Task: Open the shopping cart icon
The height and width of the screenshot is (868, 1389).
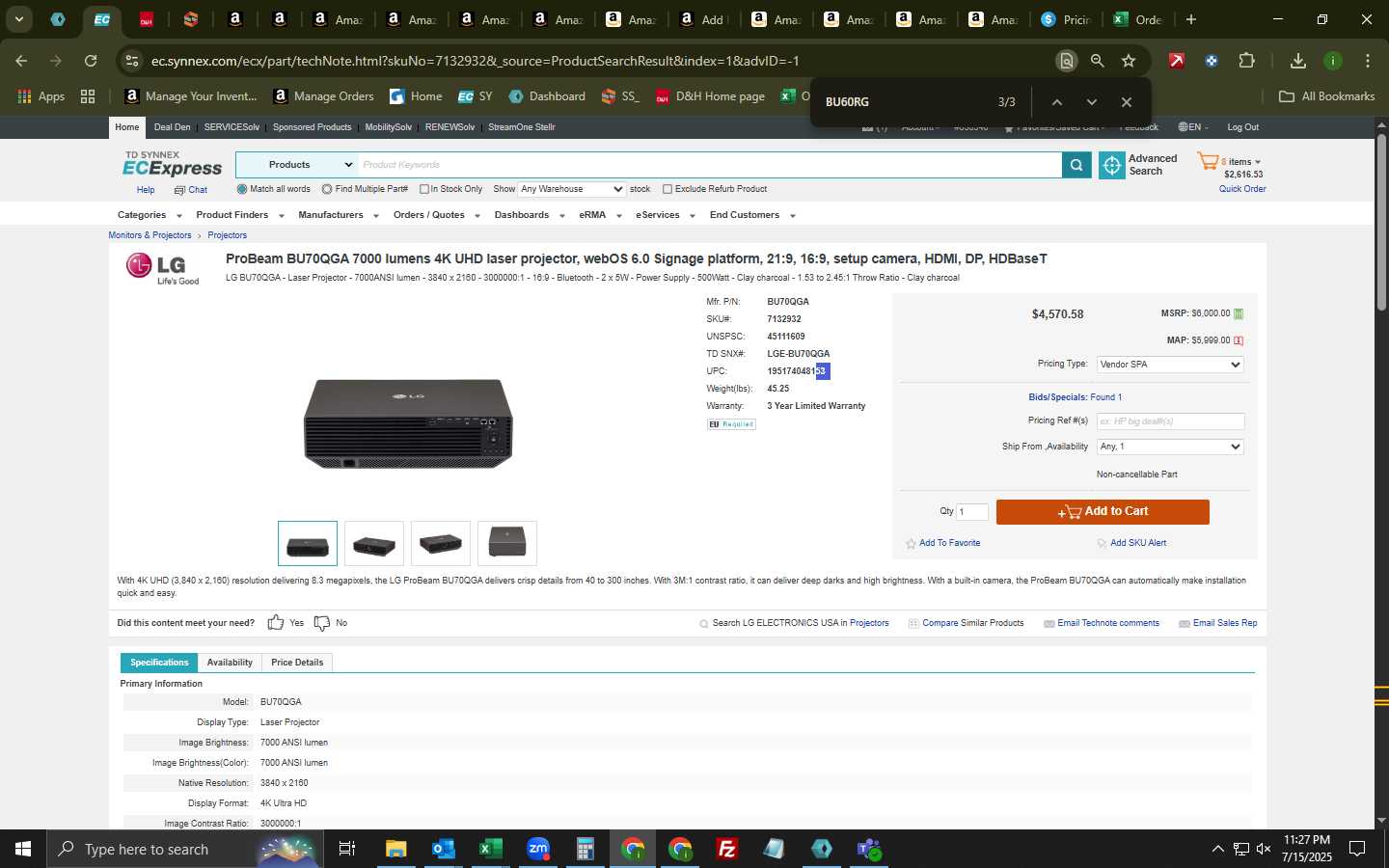Action: click(1208, 161)
